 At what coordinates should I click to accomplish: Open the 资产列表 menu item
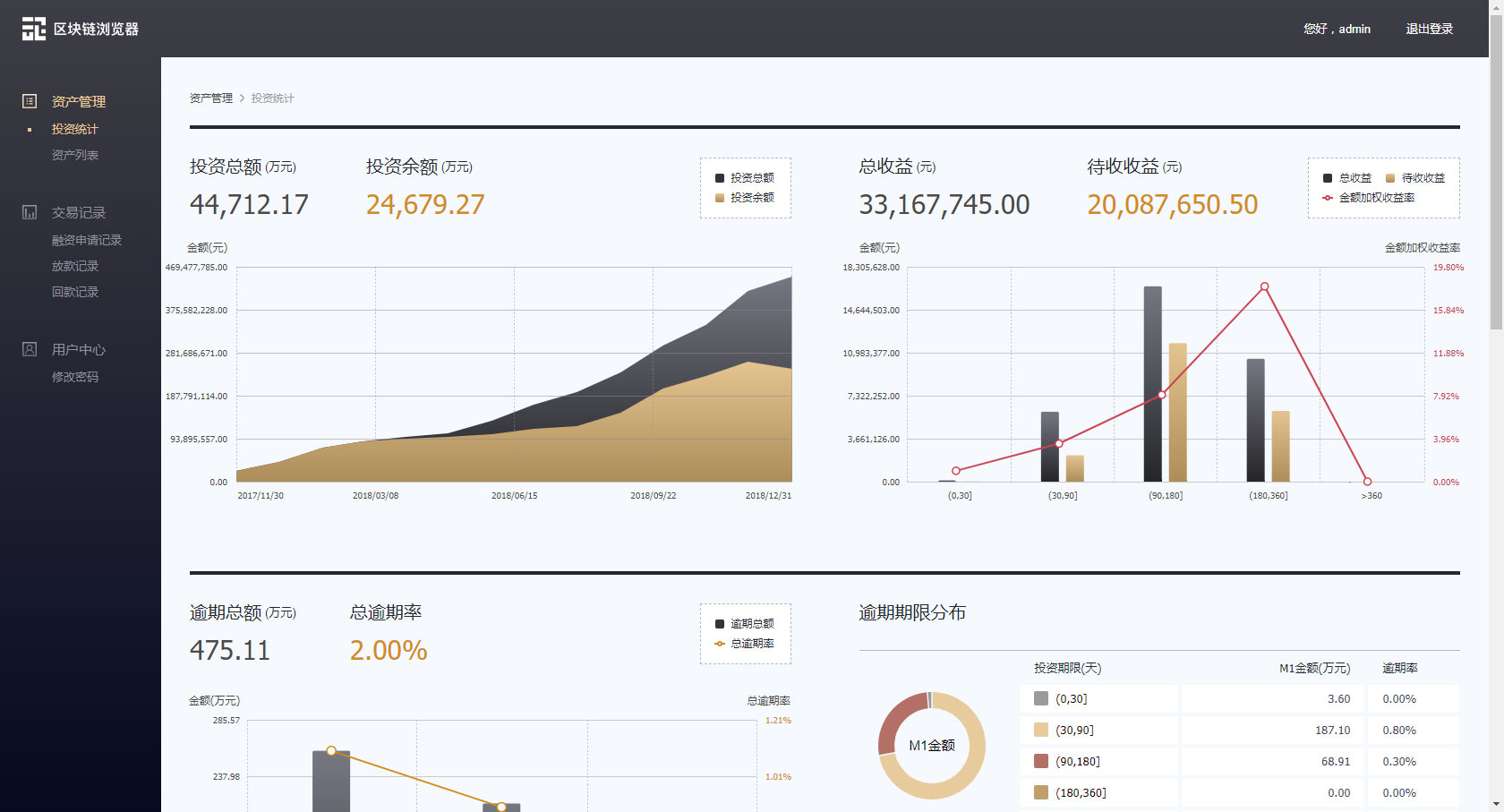75,155
